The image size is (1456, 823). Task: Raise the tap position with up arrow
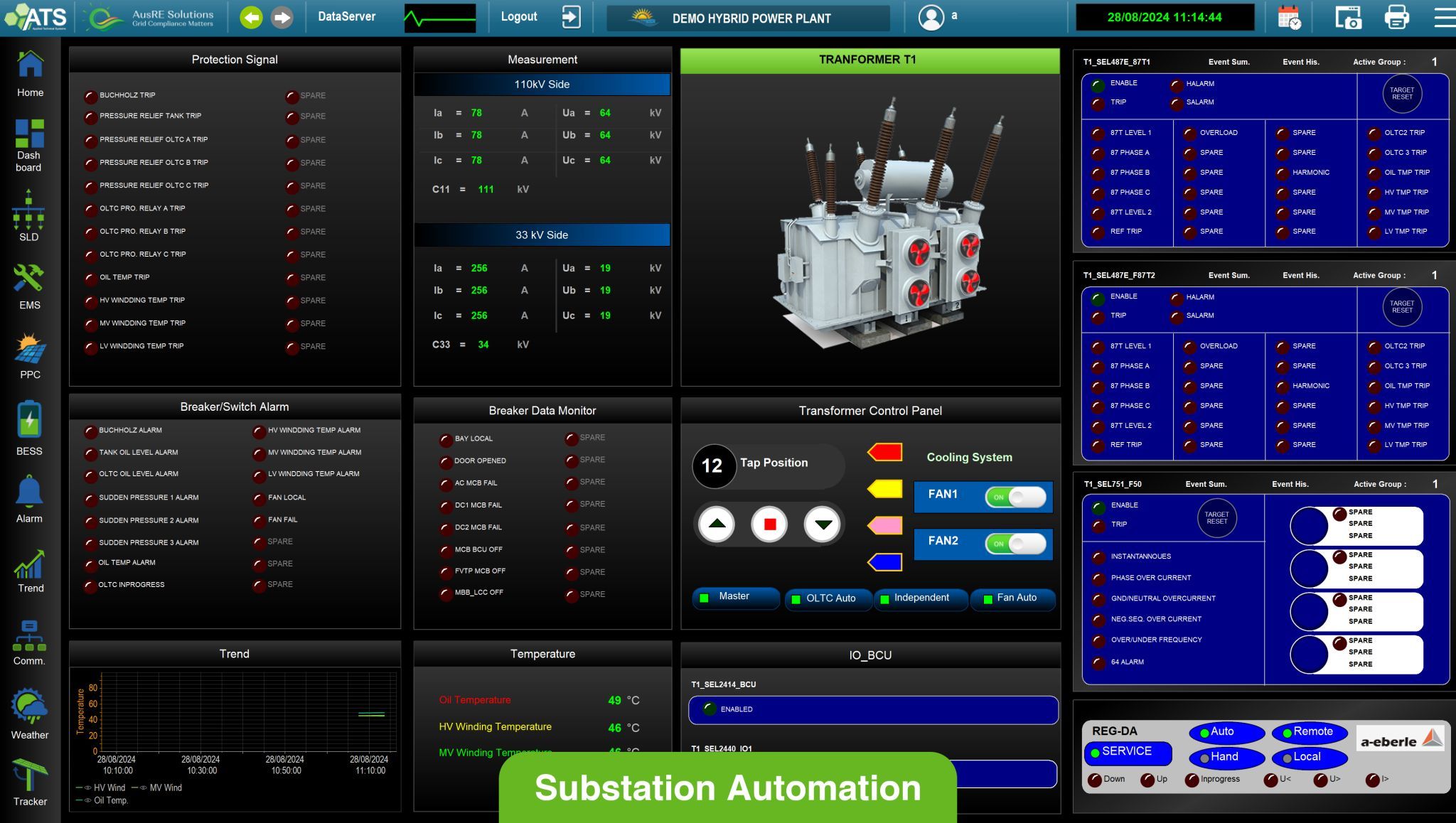(717, 525)
